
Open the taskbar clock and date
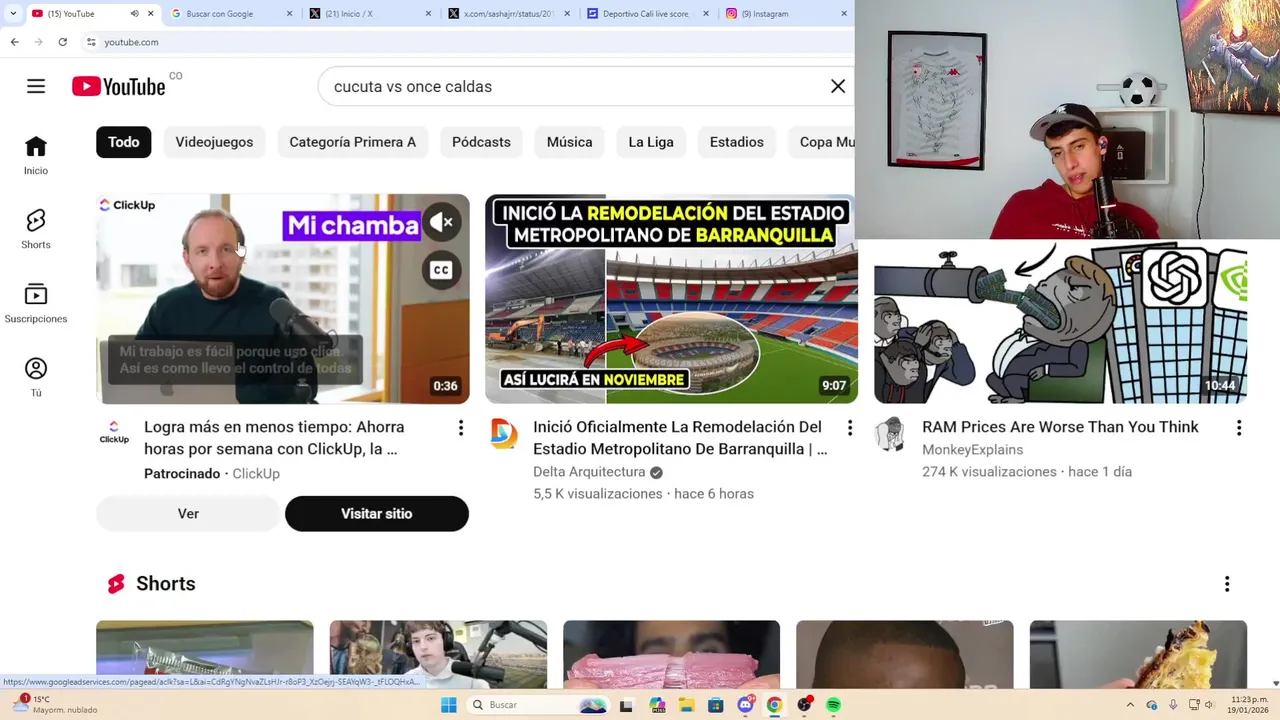point(1249,705)
